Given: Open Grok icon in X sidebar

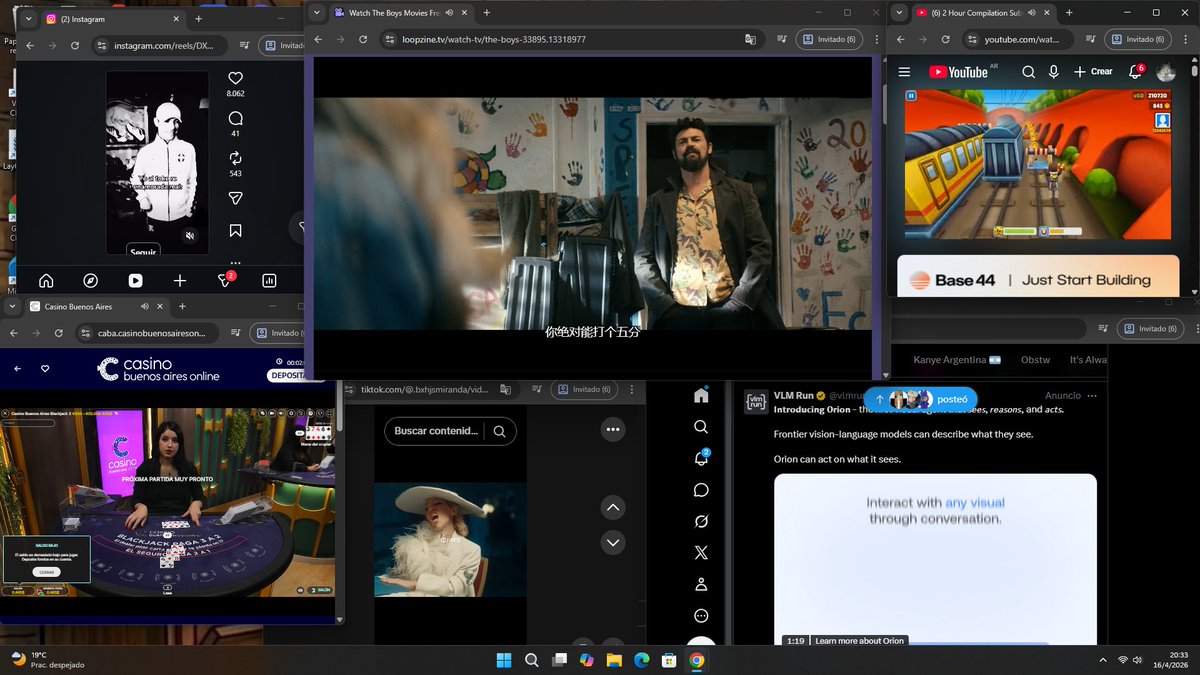Looking at the screenshot, I should tap(701, 521).
